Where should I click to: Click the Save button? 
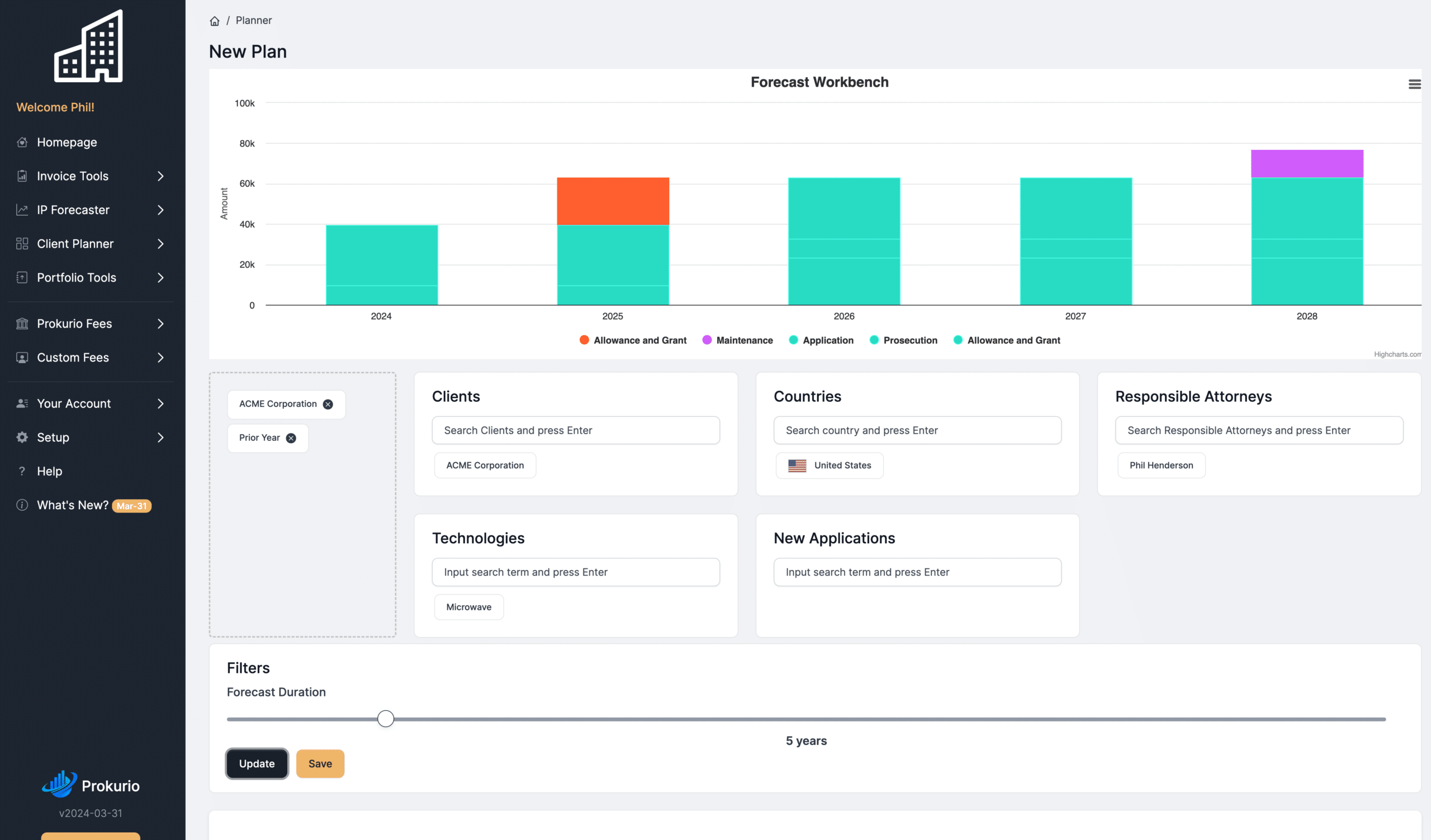[320, 763]
